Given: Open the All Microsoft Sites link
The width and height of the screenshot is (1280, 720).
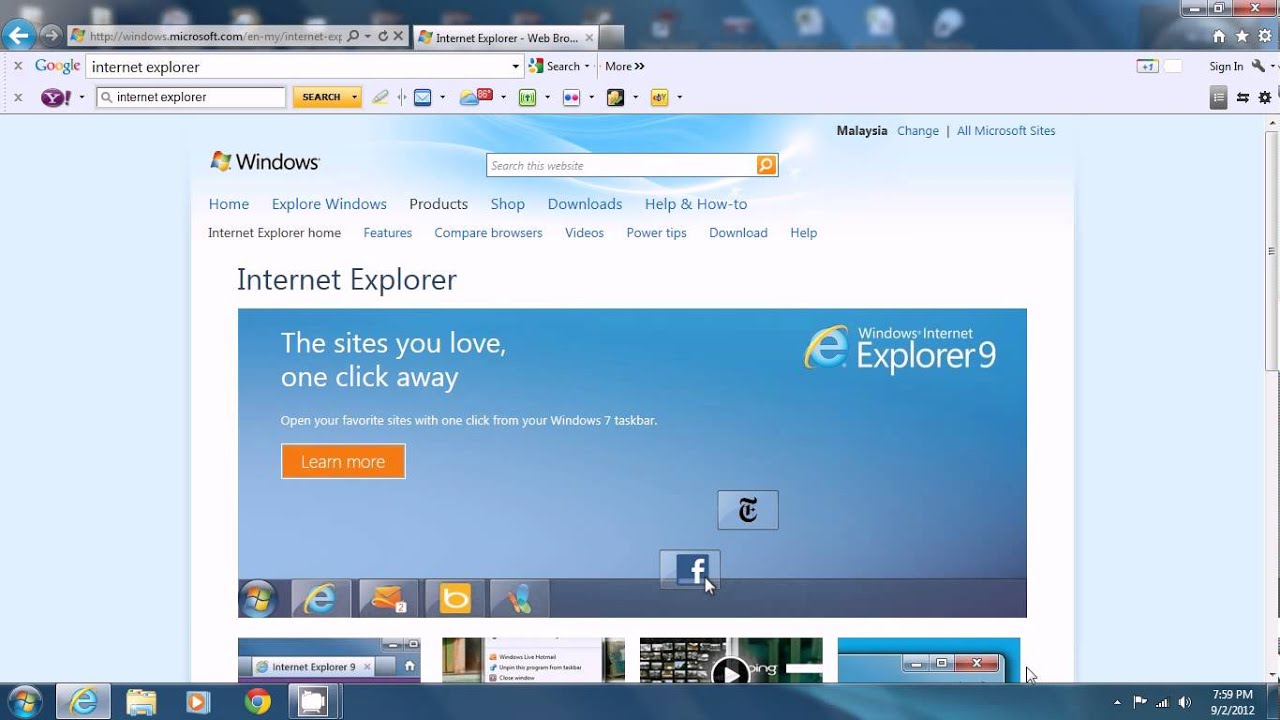Looking at the screenshot, I should (x=1006, y=131).
